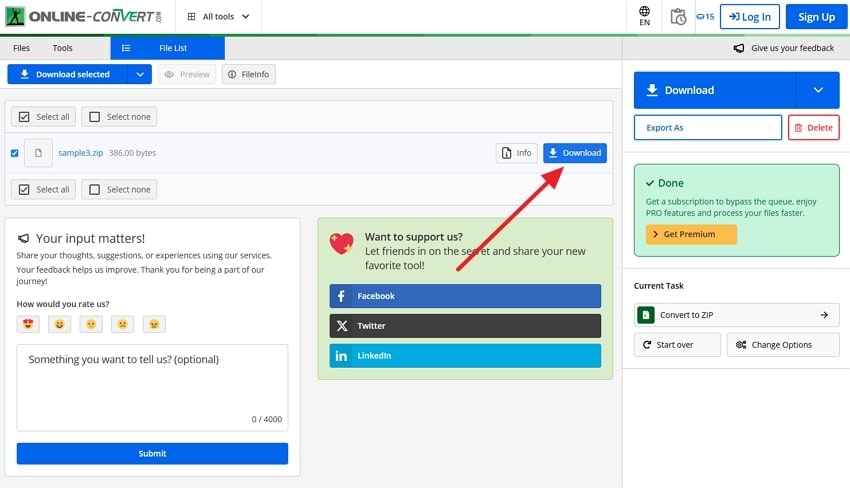Click the Sign Up button
This screenshot has height=488, width=850.
(816, 17)
